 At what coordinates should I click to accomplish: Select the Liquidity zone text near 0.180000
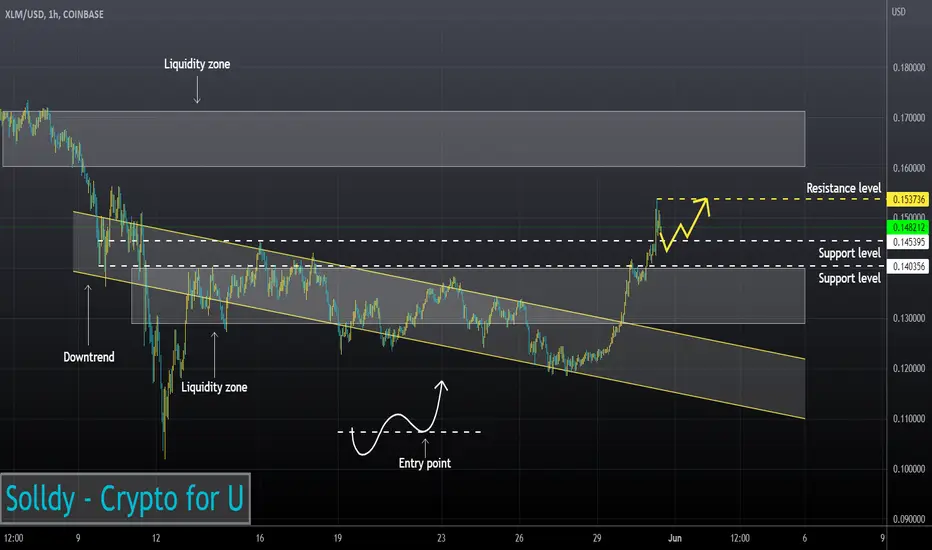coord(197,64)
